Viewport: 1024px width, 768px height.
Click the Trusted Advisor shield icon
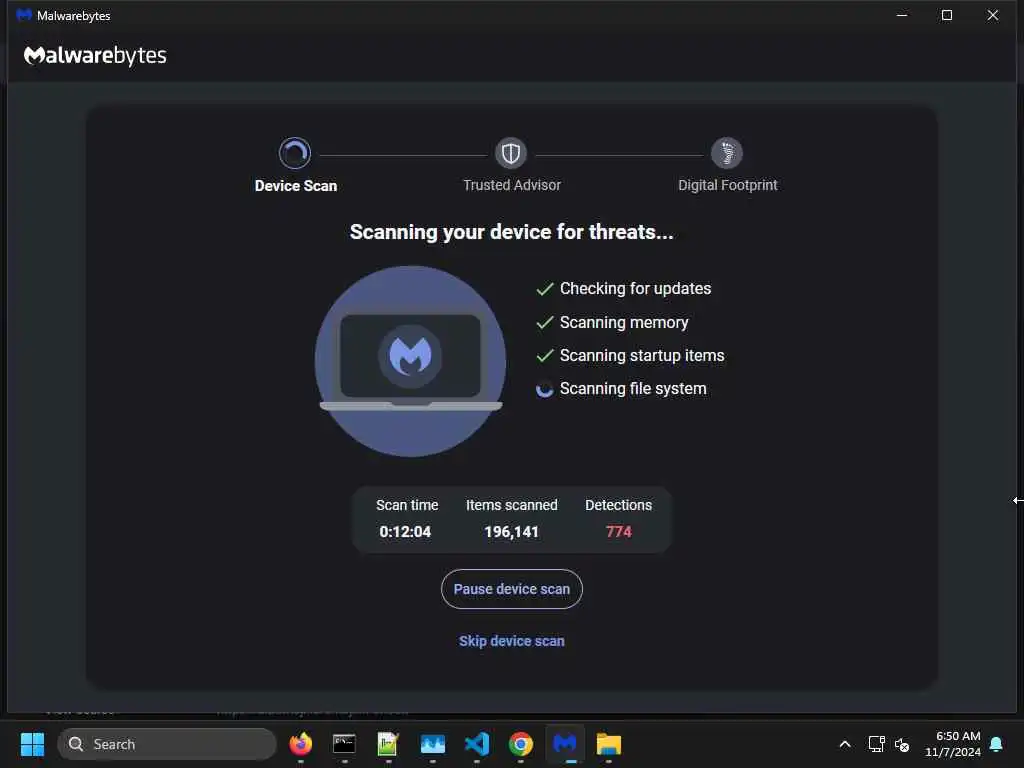(511, 153)
